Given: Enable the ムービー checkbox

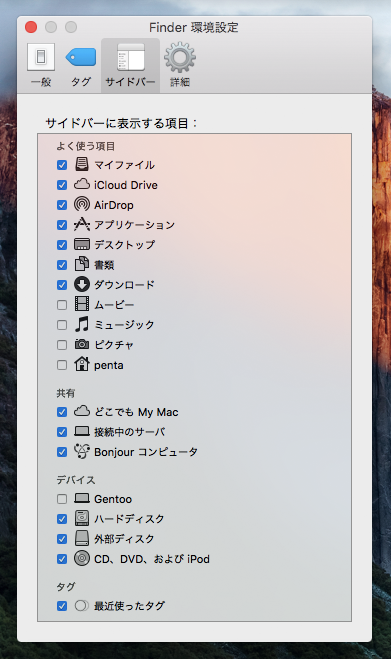Looking at the screenshot, I should 62,305.
